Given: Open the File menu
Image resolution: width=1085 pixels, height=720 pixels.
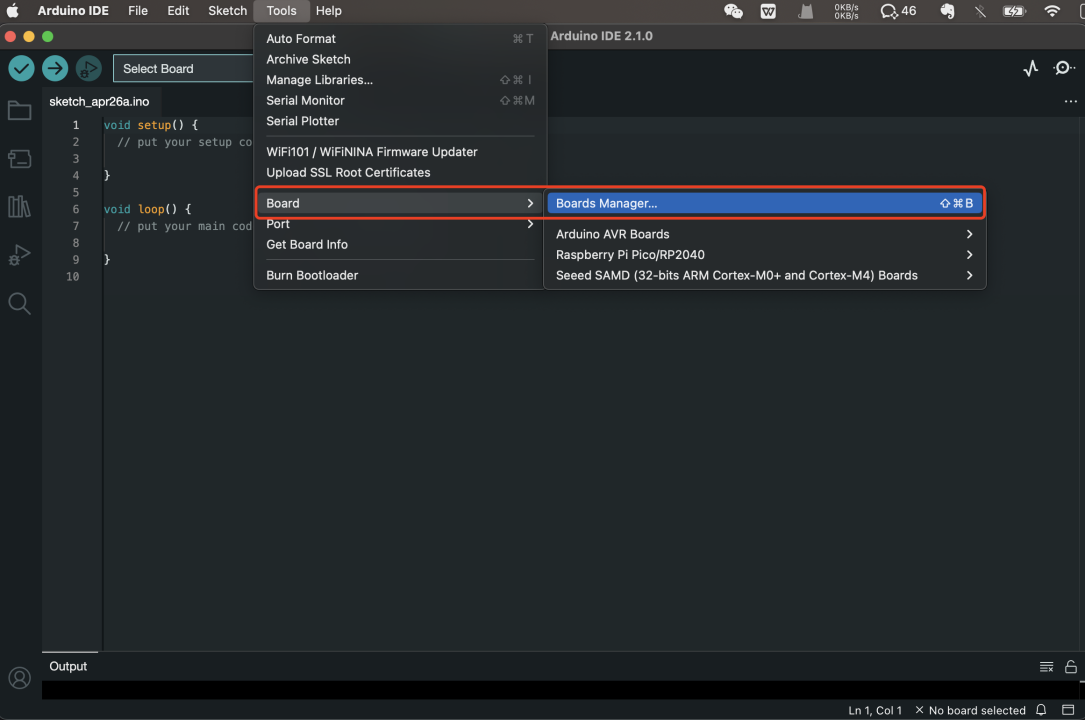Looking at the screenshot, I should click(x=138, y=10).
